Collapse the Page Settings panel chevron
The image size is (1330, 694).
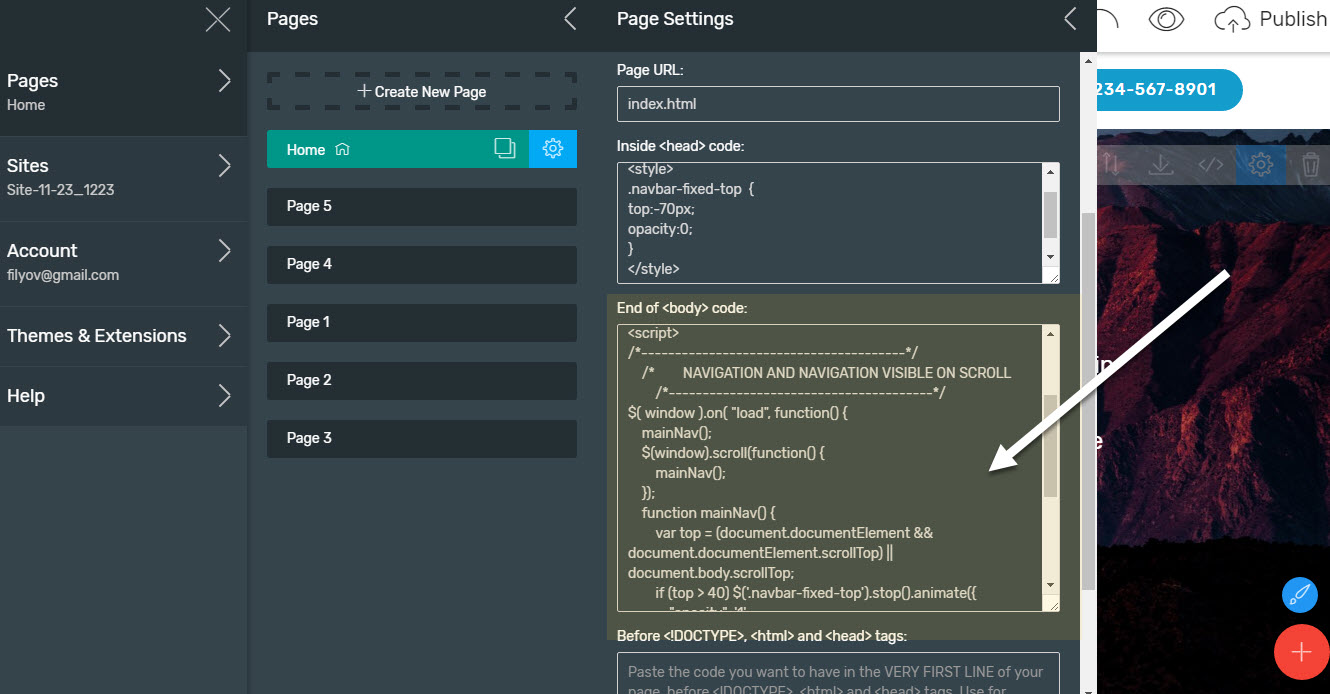coord(1070,19)
